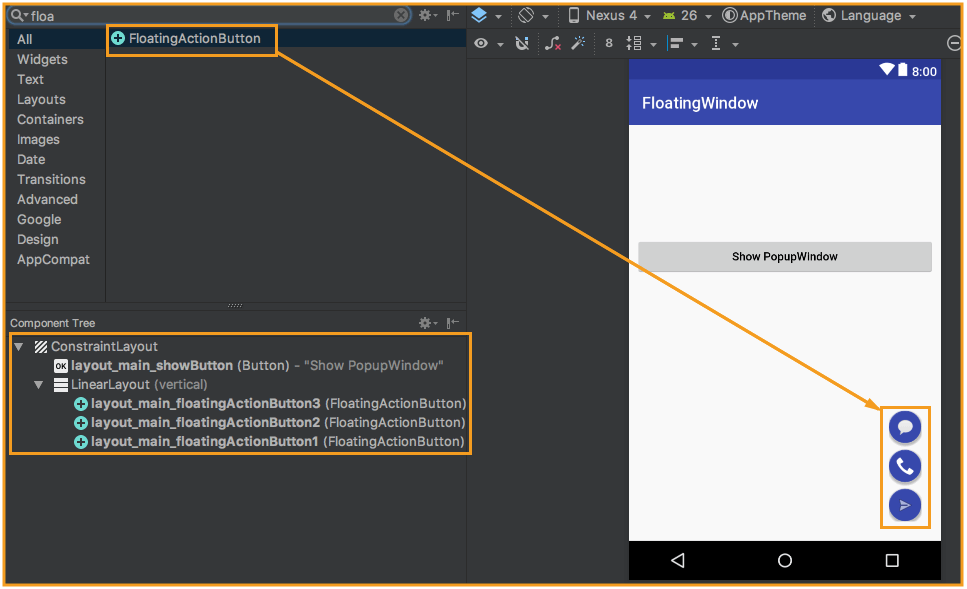Click the clear all constraints icon

coord(553,43)
